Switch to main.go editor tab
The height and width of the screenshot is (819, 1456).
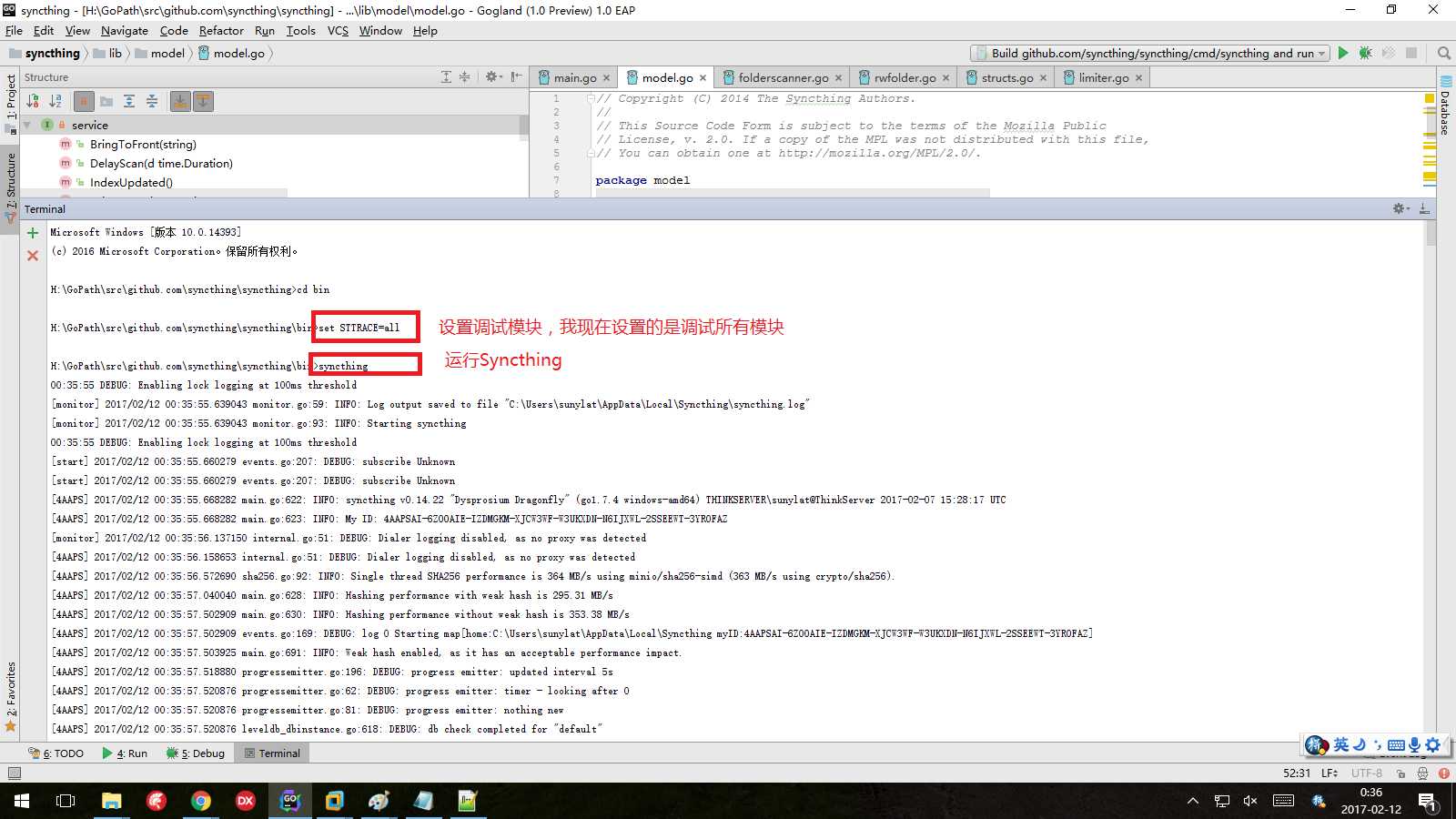tap(574, 77)
